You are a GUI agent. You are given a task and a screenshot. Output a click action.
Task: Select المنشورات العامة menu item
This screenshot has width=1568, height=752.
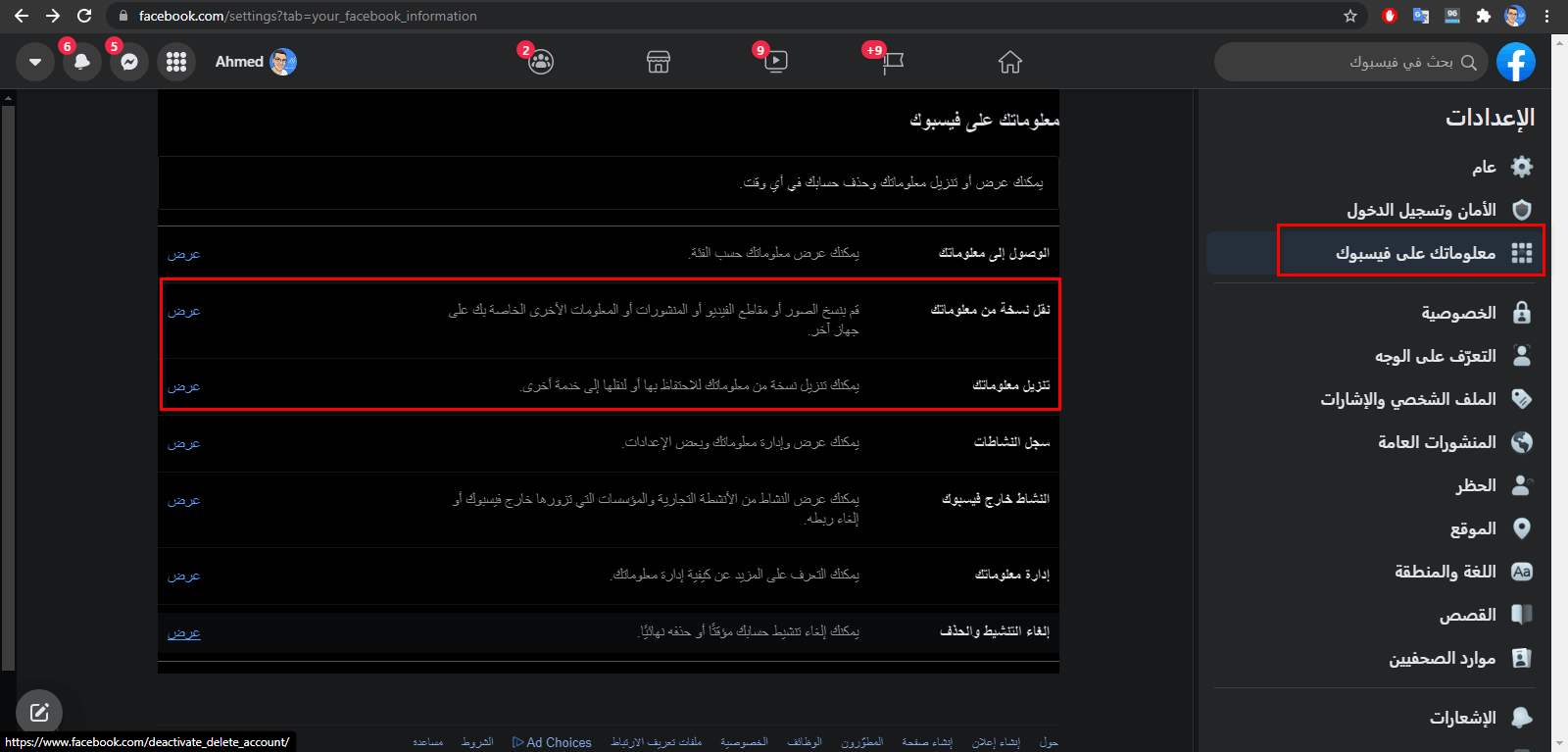coord(1437,442)
